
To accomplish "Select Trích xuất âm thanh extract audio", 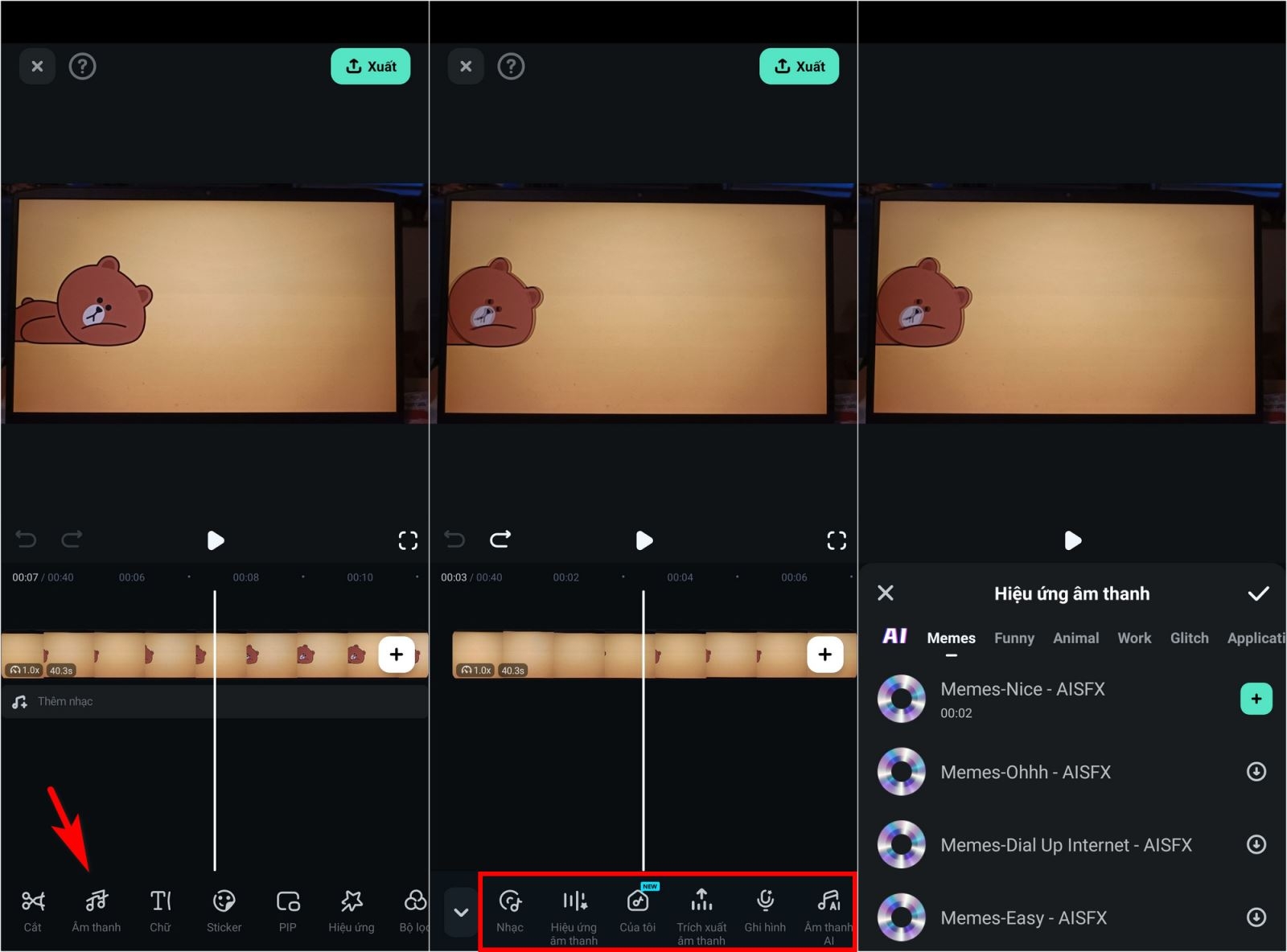I will tap(701, 917).
